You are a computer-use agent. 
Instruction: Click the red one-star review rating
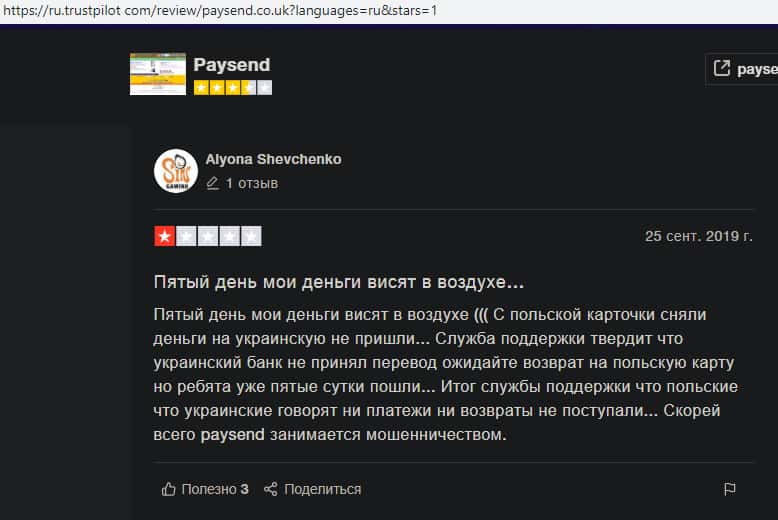tap(164, 237)
